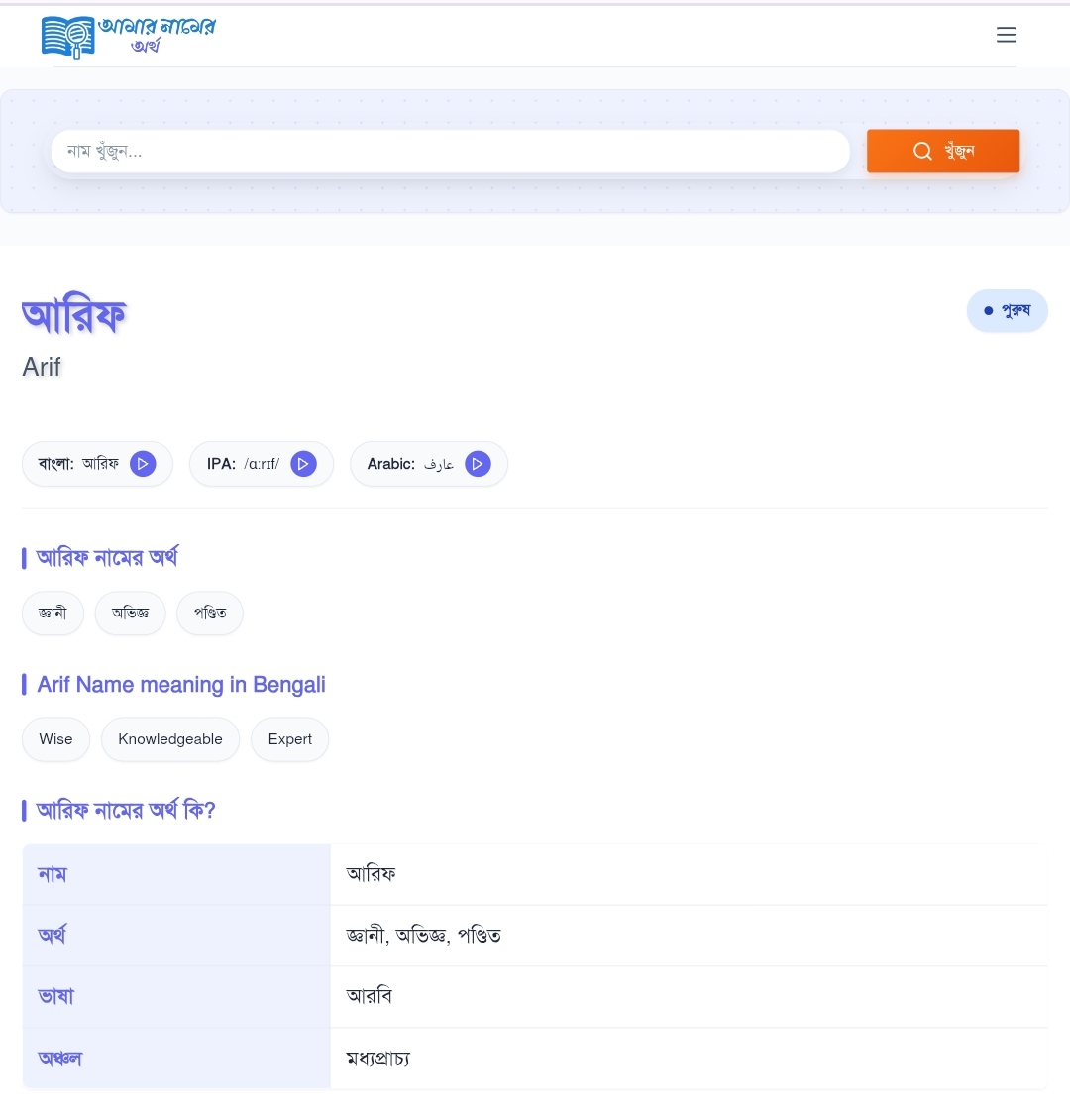Screen dimensions: 1070x1120
Task: Click the আরিফ নামের অর্থ heading
Action: [x=107, y=558]
